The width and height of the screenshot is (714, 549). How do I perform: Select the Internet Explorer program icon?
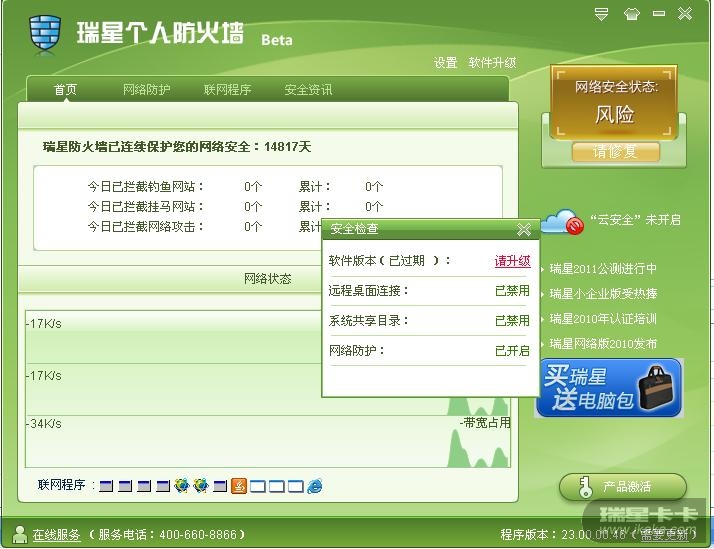315,486
